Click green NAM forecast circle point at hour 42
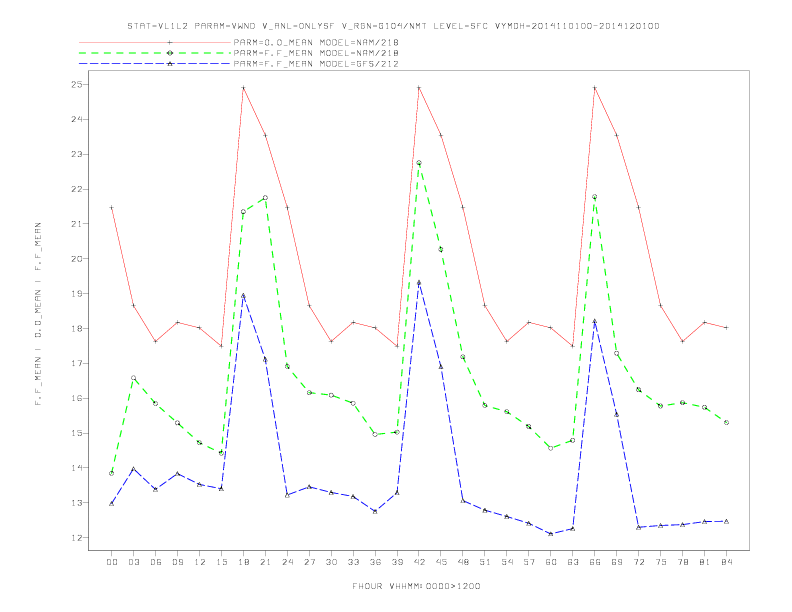The image size is (792, 612). pyautogui.click(x=419, y=163)
